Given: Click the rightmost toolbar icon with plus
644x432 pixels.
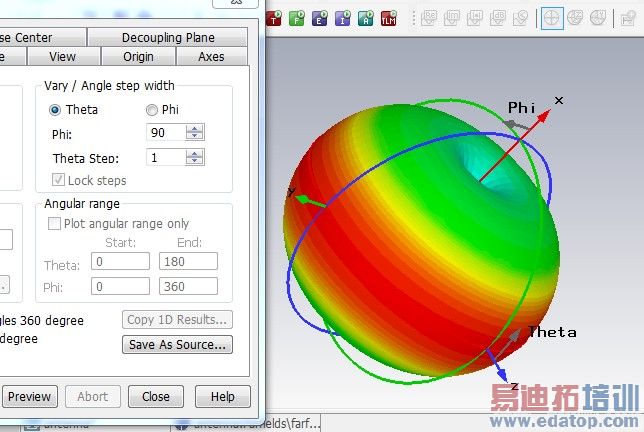Looking at the screenshot, I should [x=628, y=18].
